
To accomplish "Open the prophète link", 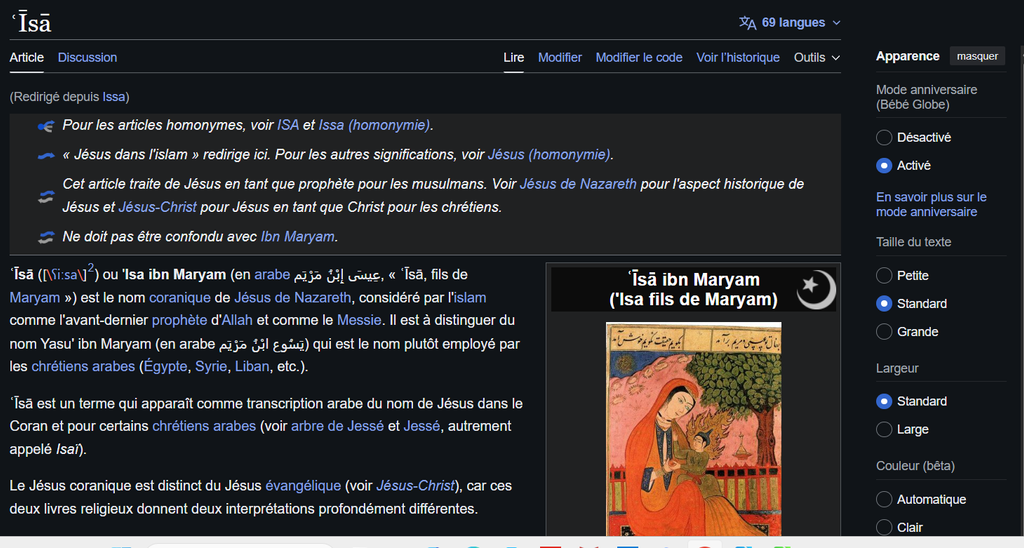I will (180, 320).
